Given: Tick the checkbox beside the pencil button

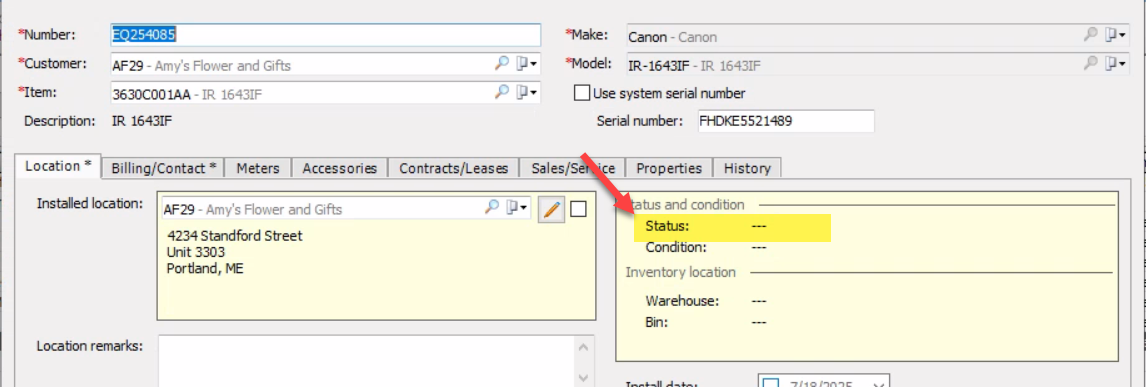Looking at the screenshot, I should 578,209.
